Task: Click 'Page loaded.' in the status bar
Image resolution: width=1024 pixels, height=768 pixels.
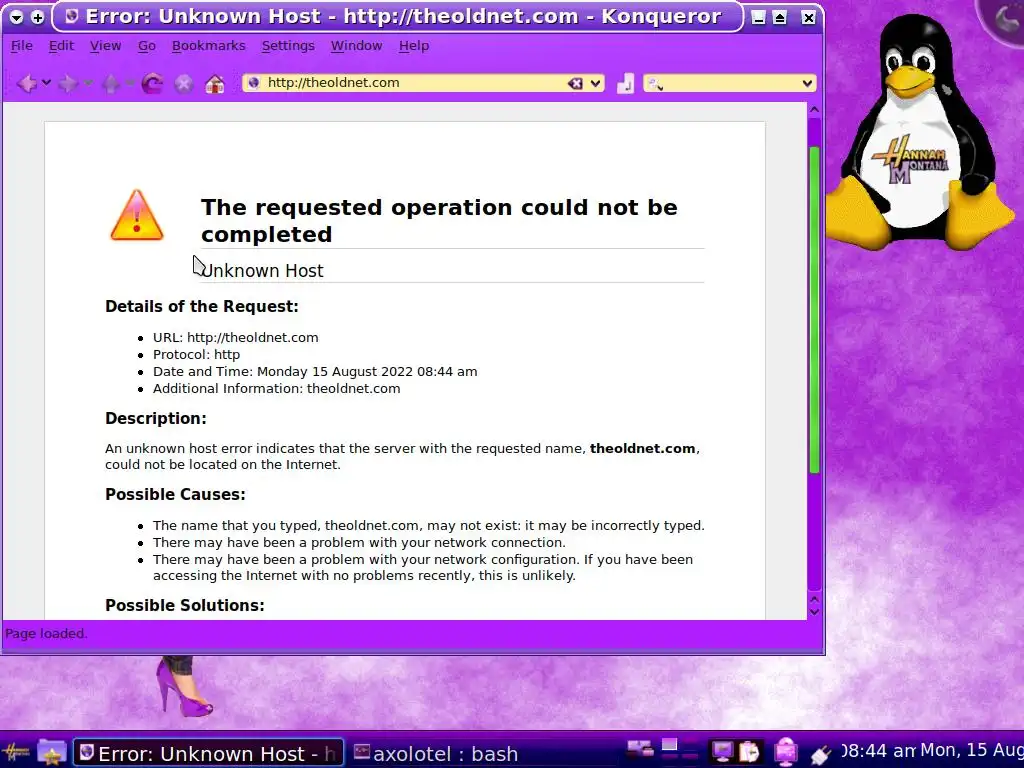Action: (46, 633)
